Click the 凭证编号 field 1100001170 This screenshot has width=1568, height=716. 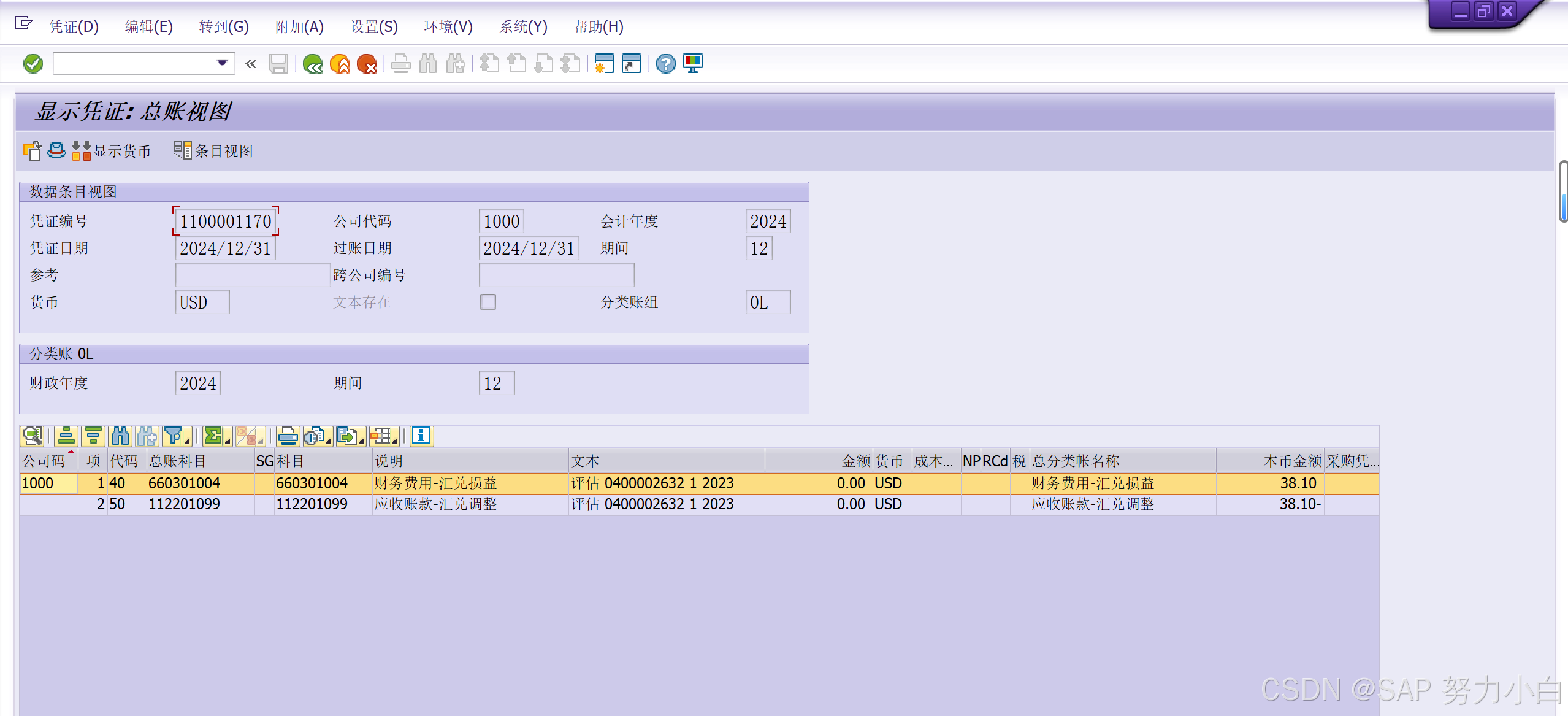pos(226,221)
